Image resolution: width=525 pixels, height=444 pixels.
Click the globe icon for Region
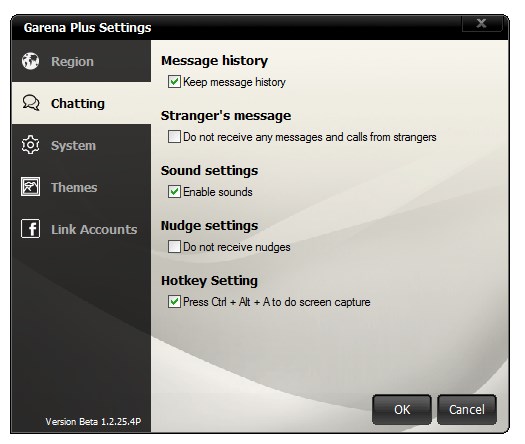[30, 61]
